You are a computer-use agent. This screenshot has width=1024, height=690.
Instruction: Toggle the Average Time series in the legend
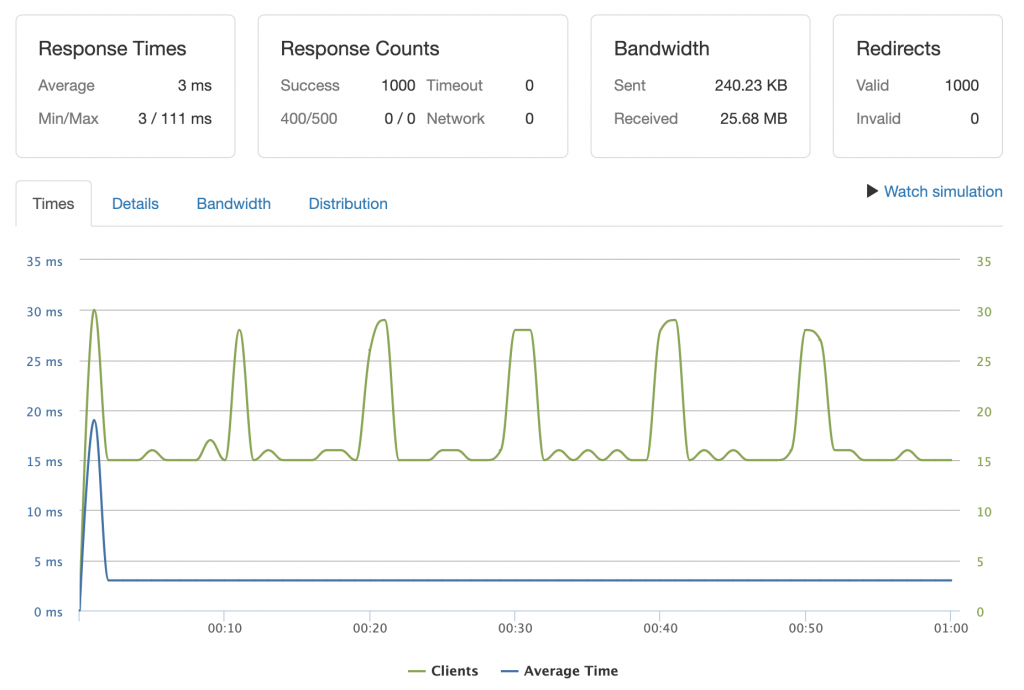[559, 670]
